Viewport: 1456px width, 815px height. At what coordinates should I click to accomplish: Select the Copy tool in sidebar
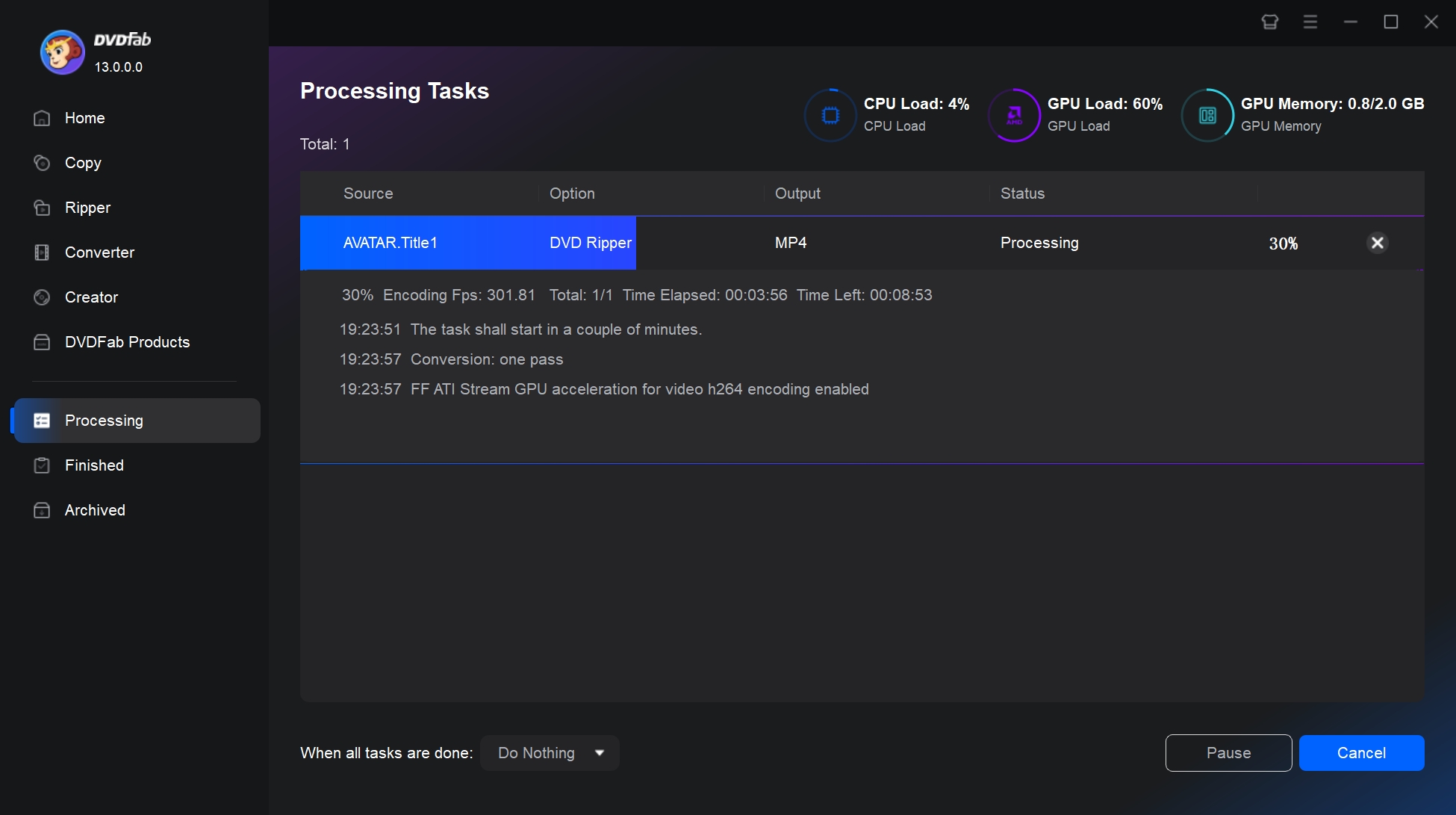pos(82,163)
